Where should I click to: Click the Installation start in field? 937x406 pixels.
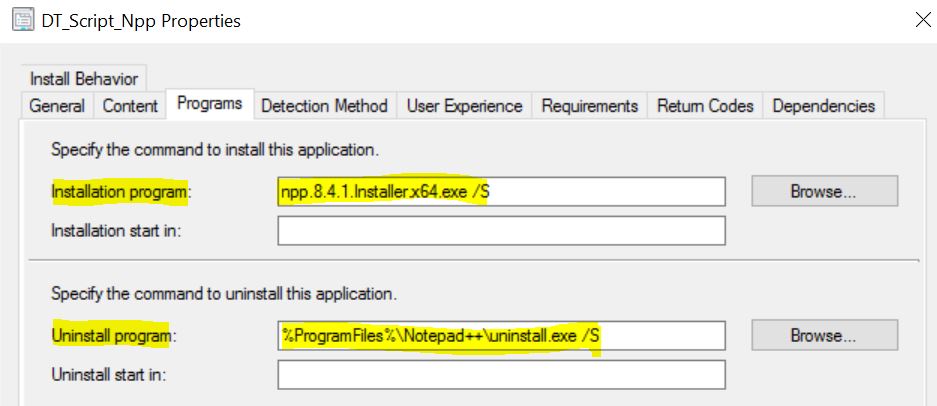point(501,230)
